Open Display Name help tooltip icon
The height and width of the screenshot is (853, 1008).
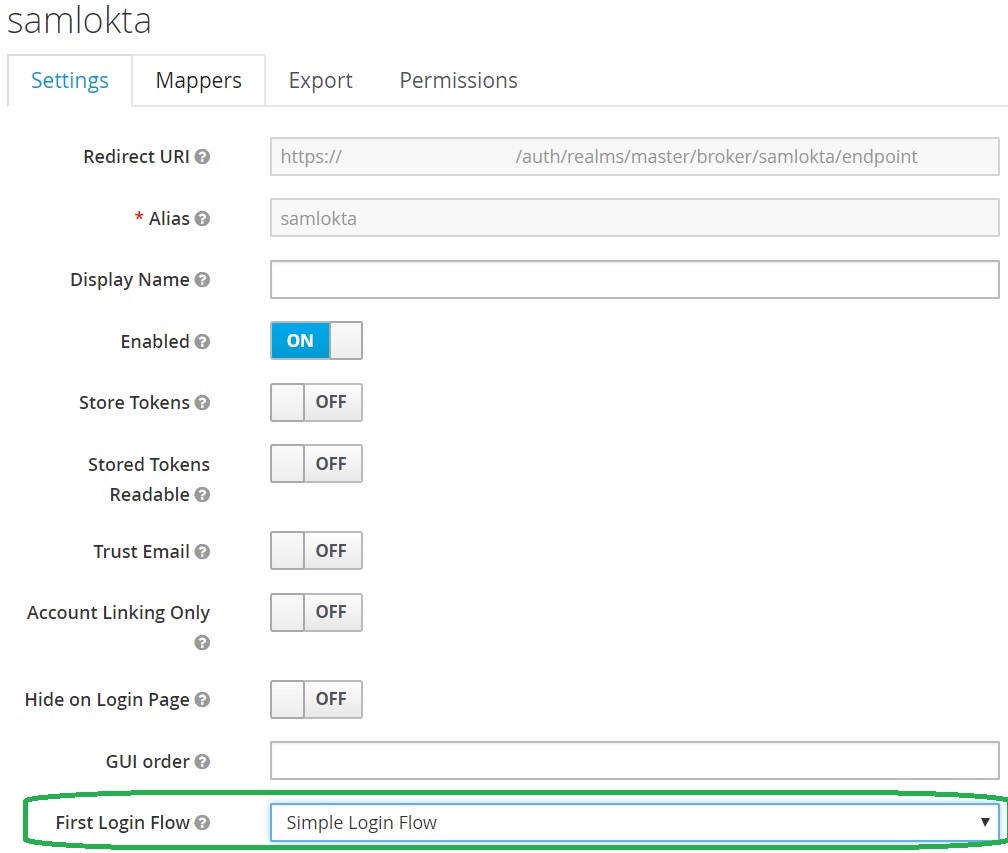[202, 281]
